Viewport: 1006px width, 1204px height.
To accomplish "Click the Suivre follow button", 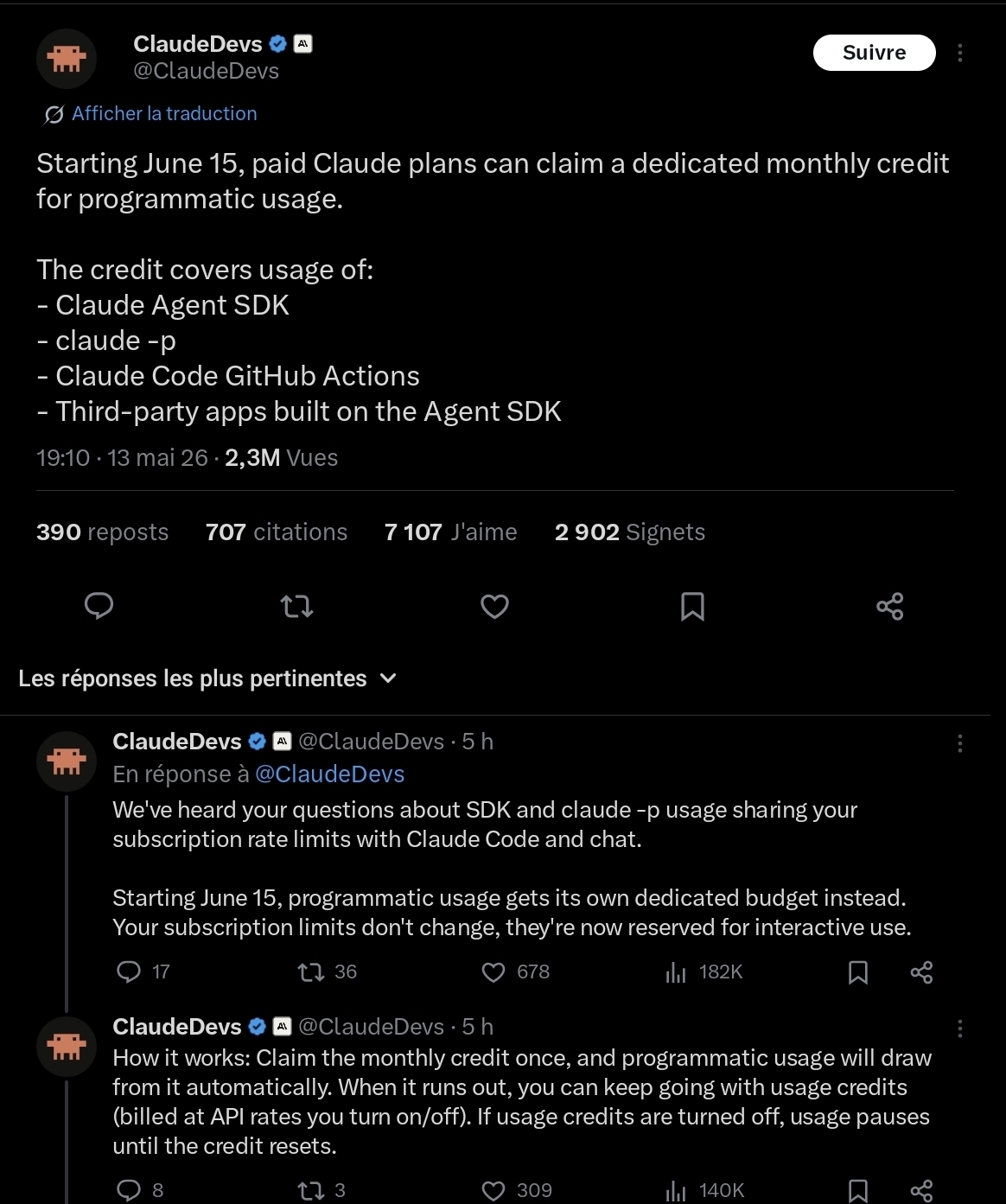I will click(x=874, y=53).
